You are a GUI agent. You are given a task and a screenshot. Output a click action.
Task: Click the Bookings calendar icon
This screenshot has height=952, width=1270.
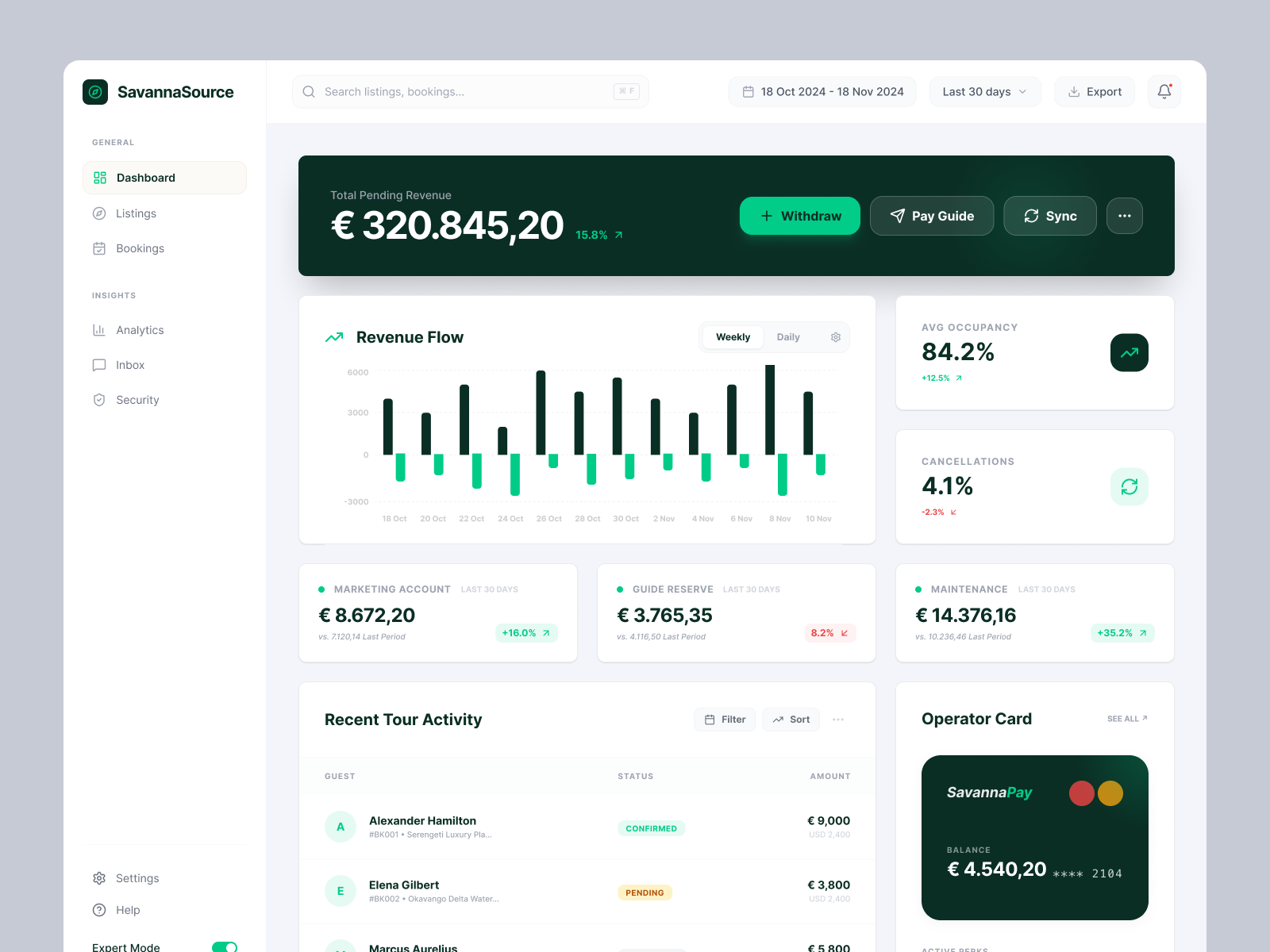pyautogui.click(x=99, y=248)
